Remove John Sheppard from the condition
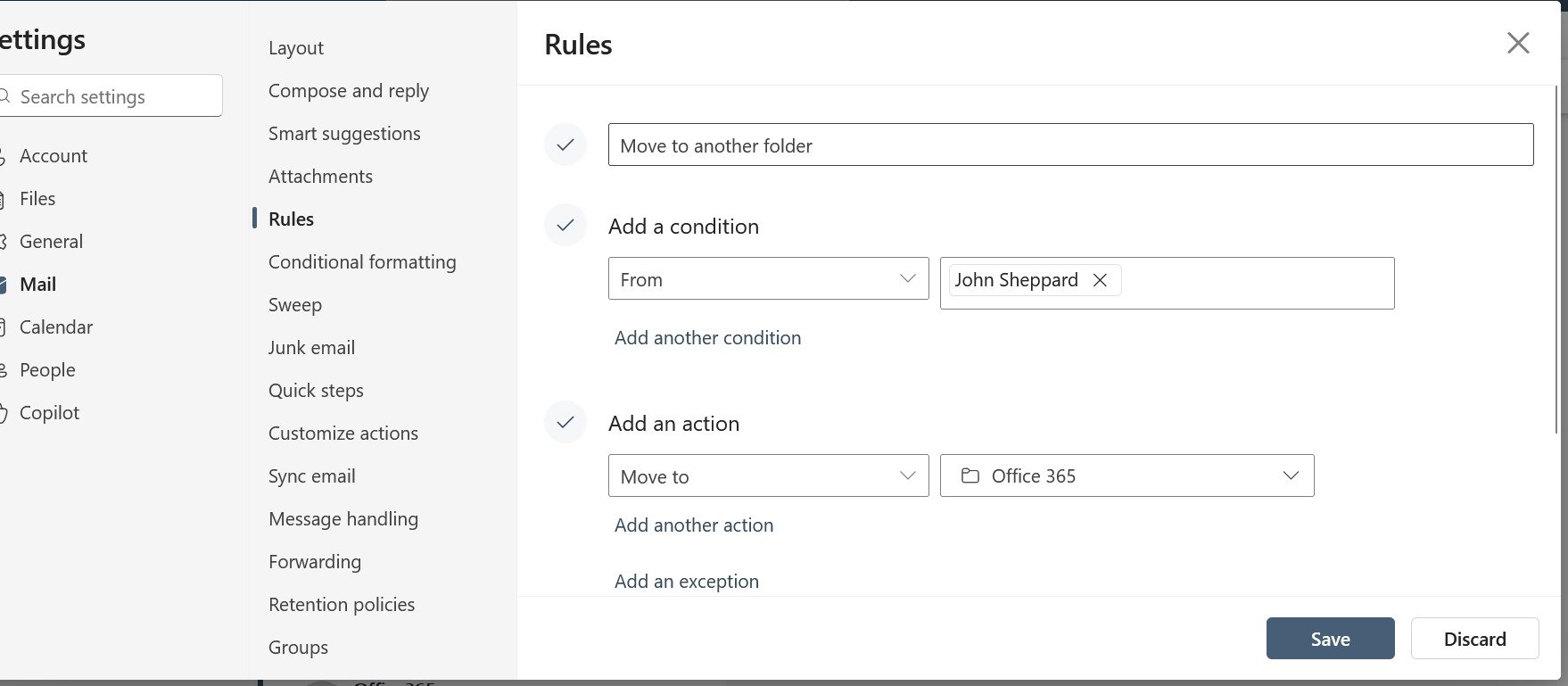The width and height of the screenshot is (1568, 686). (1100, 280)
